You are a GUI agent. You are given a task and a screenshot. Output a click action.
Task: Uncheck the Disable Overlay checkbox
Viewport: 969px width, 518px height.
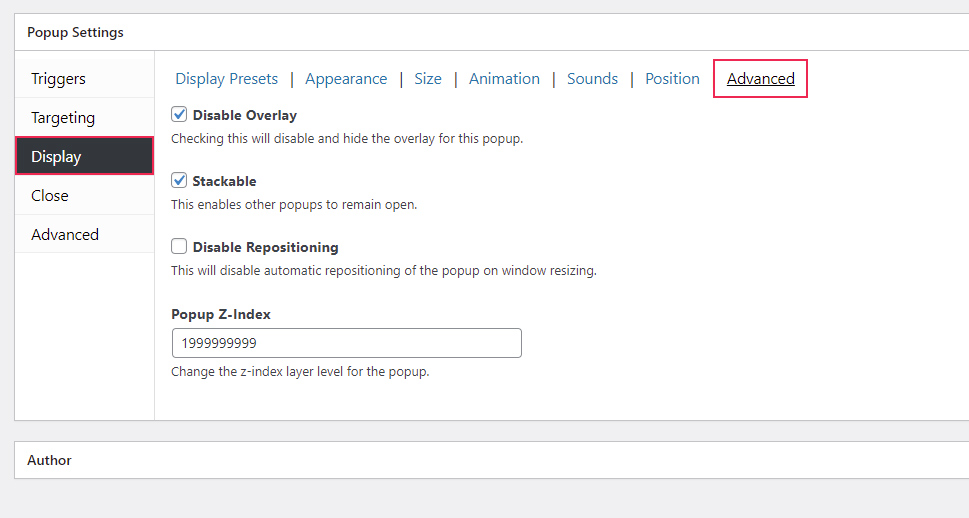(x=179, y=114)
